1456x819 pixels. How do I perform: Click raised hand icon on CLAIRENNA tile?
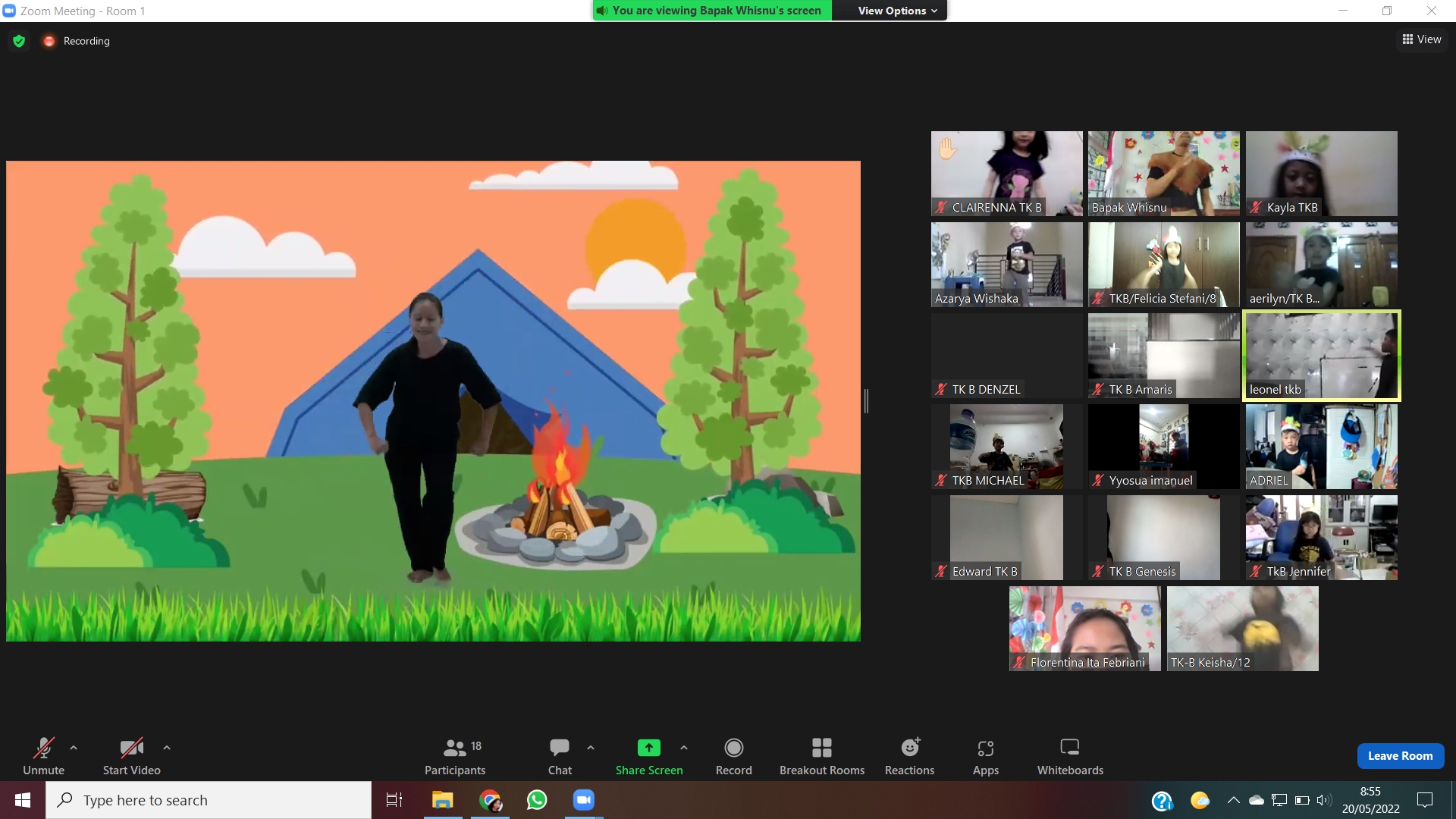pos(947,148)
